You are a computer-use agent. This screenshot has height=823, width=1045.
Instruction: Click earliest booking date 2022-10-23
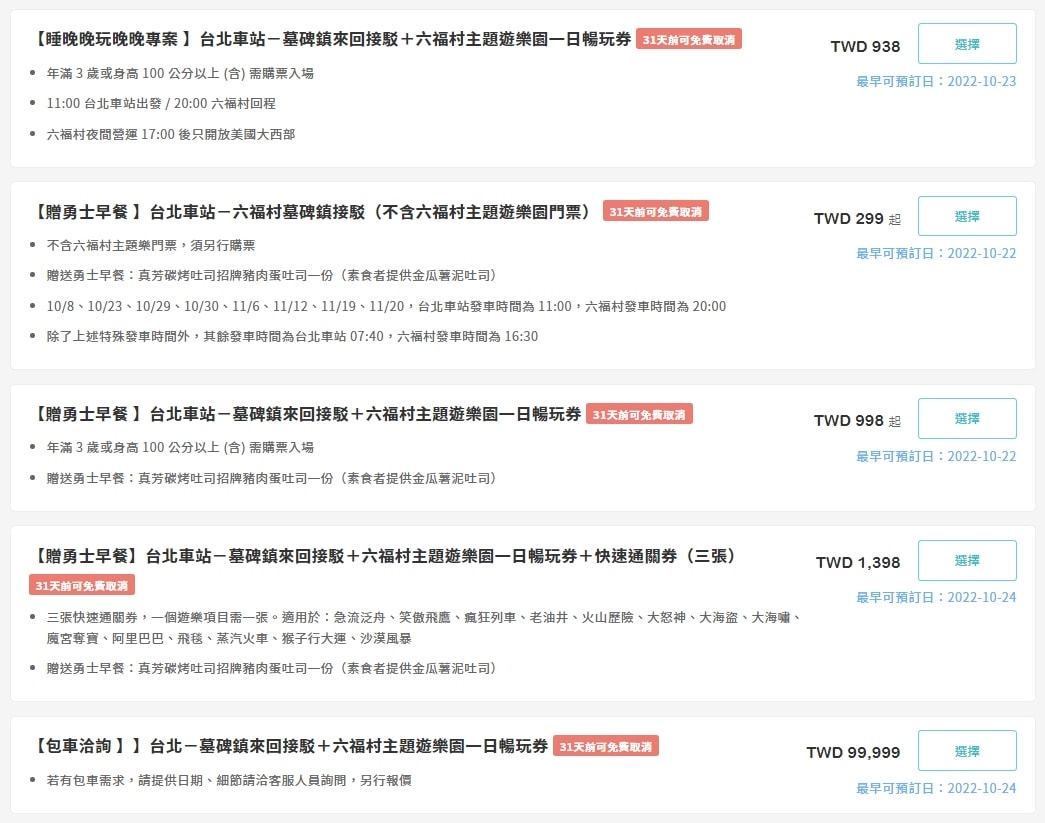pyautogui.click(x=936, y=81)
